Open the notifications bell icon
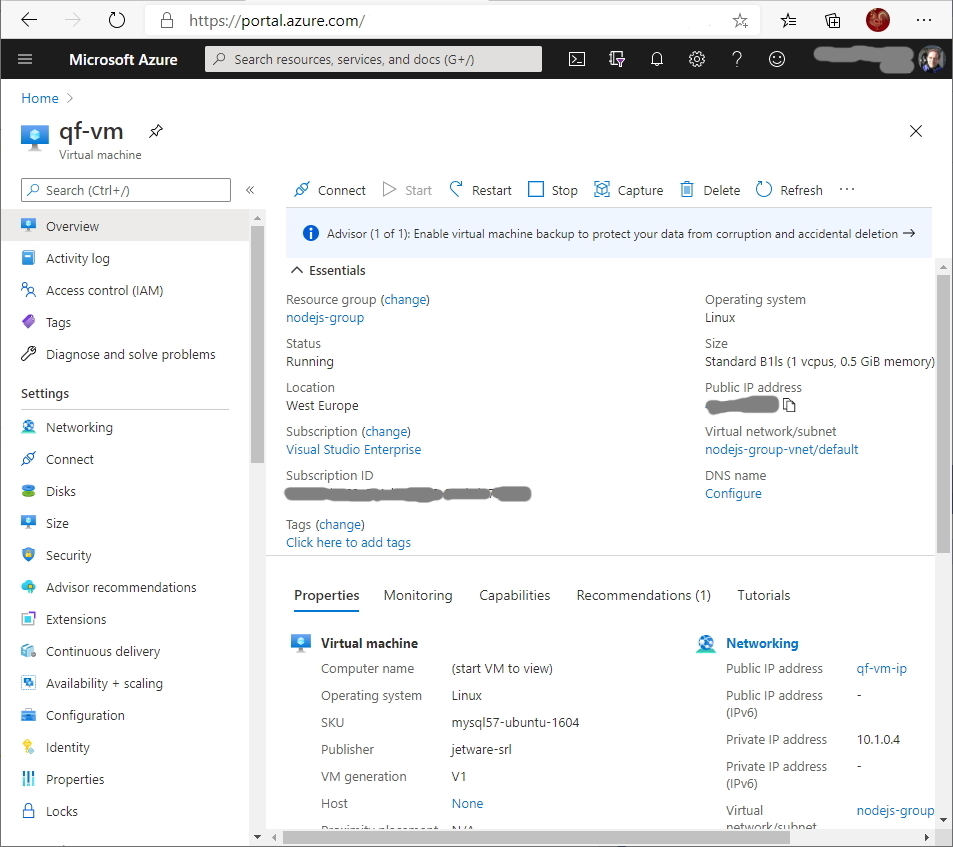The width and height of the screenshot is (953, 847). tap(657, 59)
